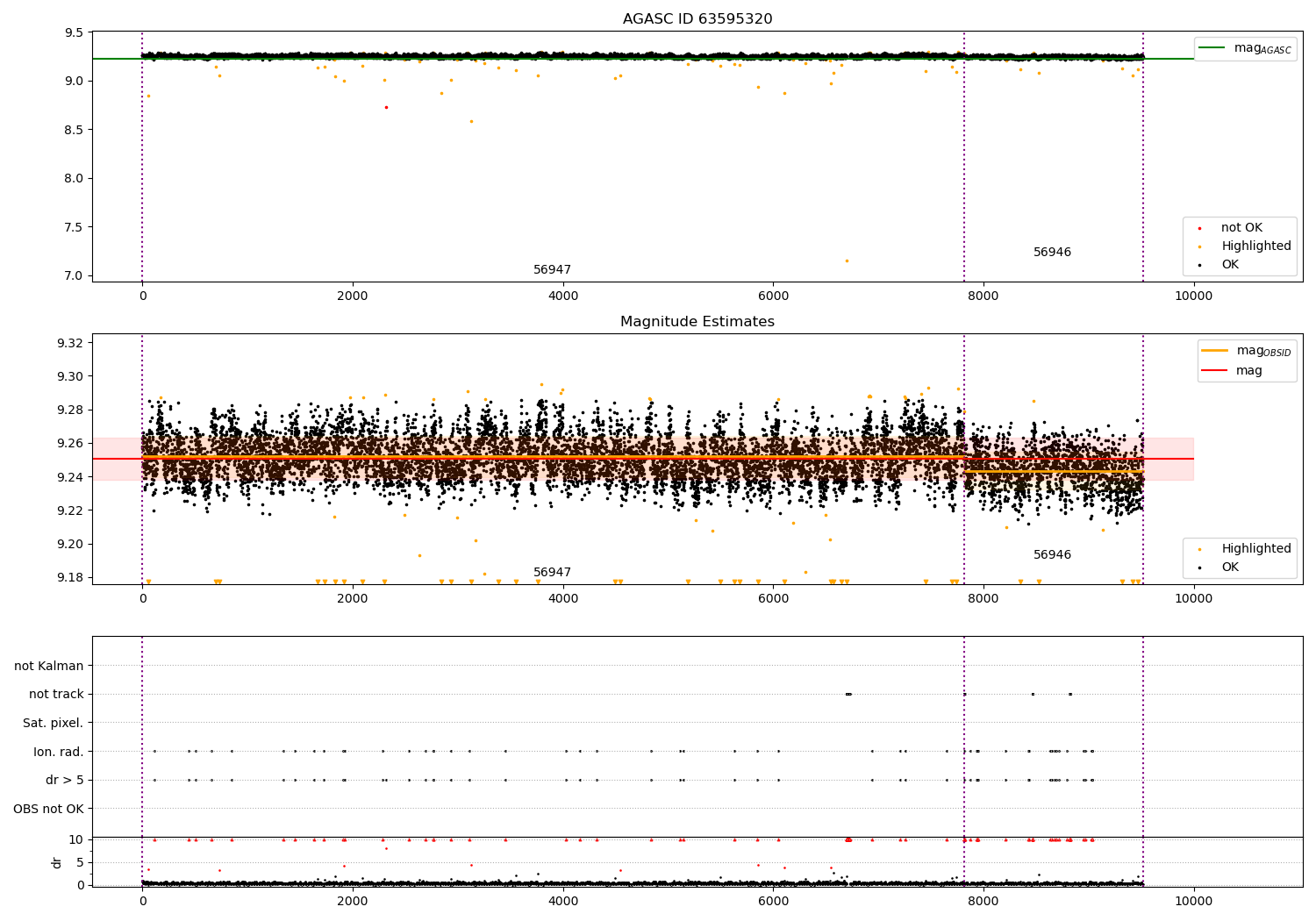The image size is (1316, 921).
Task: Click the rotated 'dr' axis label
Action: tap(57, 862)
